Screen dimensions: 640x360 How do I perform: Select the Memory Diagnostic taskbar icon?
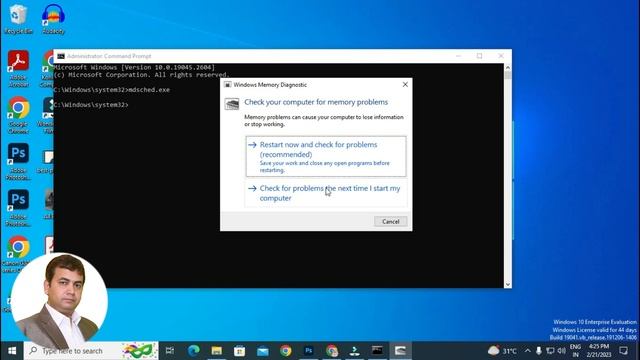tap(400, 351)
